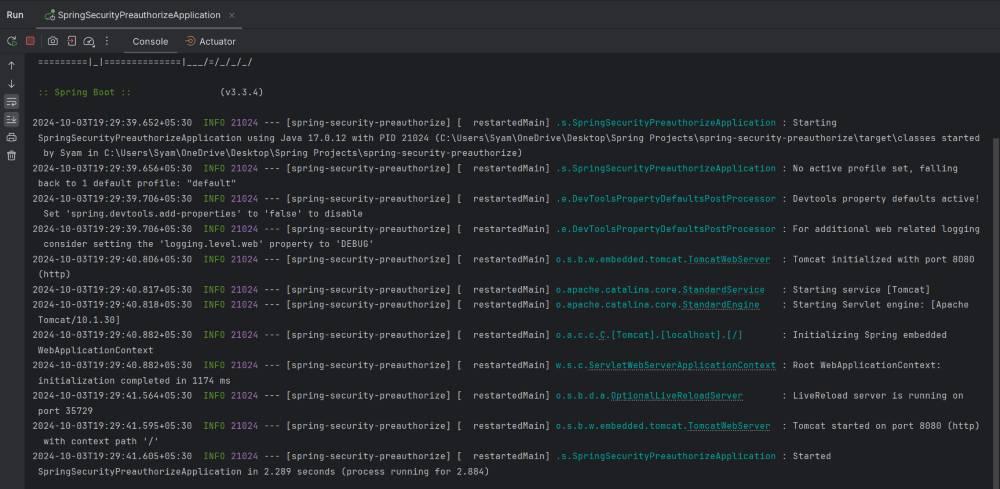Stop the running application
The image size is (1000, 489).
(x=30, y=41)
